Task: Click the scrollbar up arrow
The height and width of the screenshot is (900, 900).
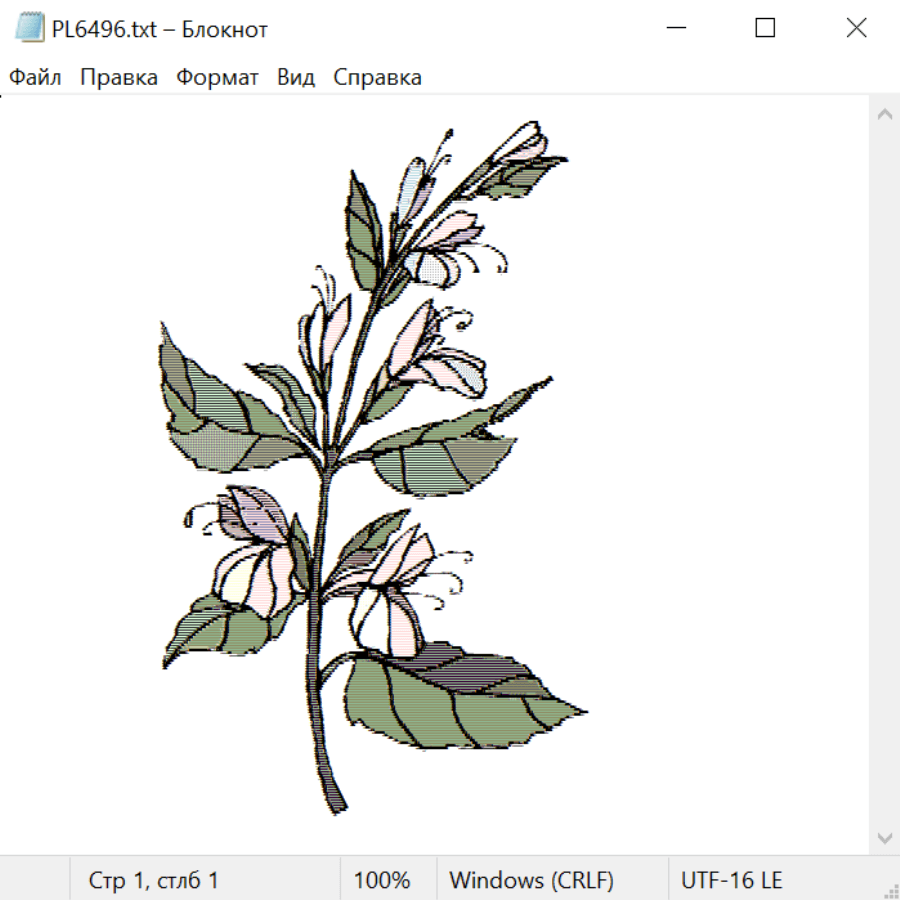Action: [x=885, y=114]
